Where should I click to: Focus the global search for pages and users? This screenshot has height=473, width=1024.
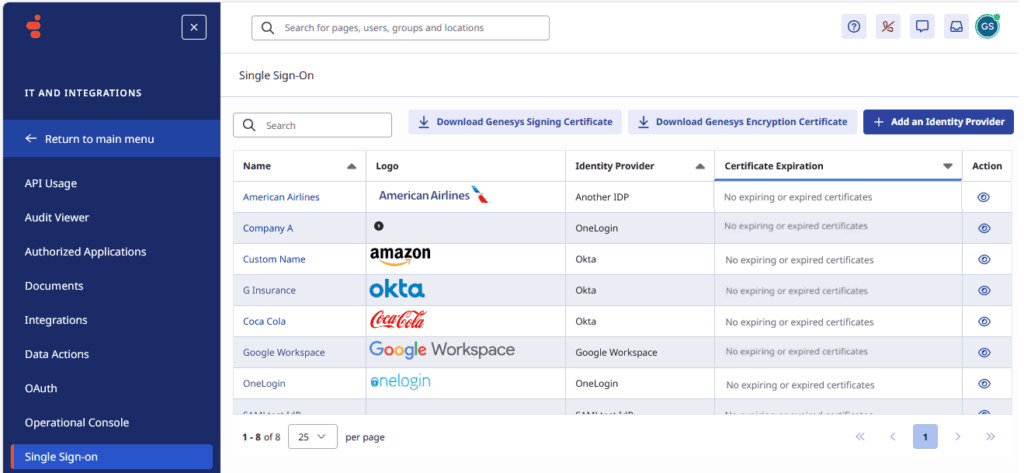point(400,28)
